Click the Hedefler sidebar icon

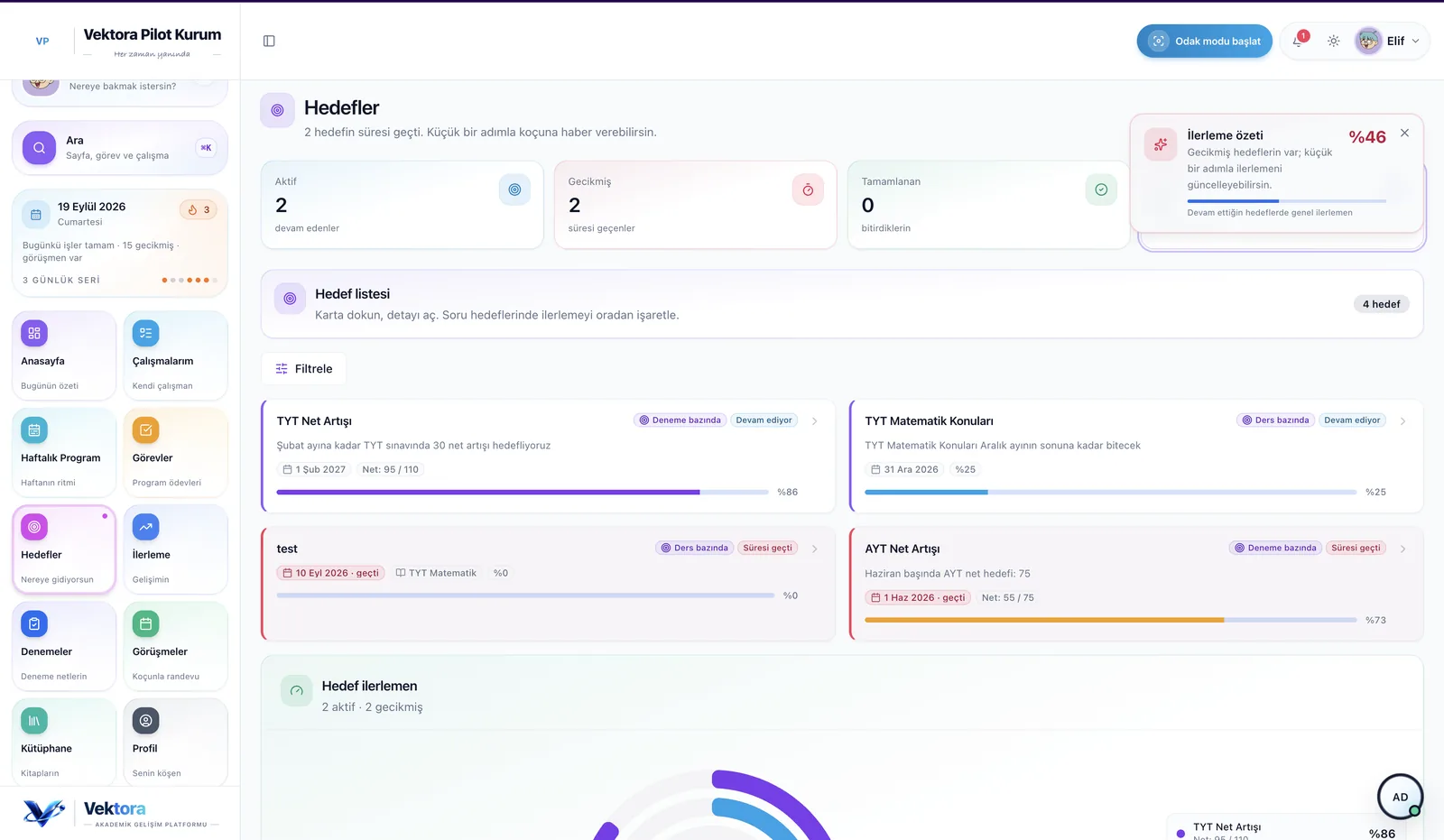[x=34, y=527]
